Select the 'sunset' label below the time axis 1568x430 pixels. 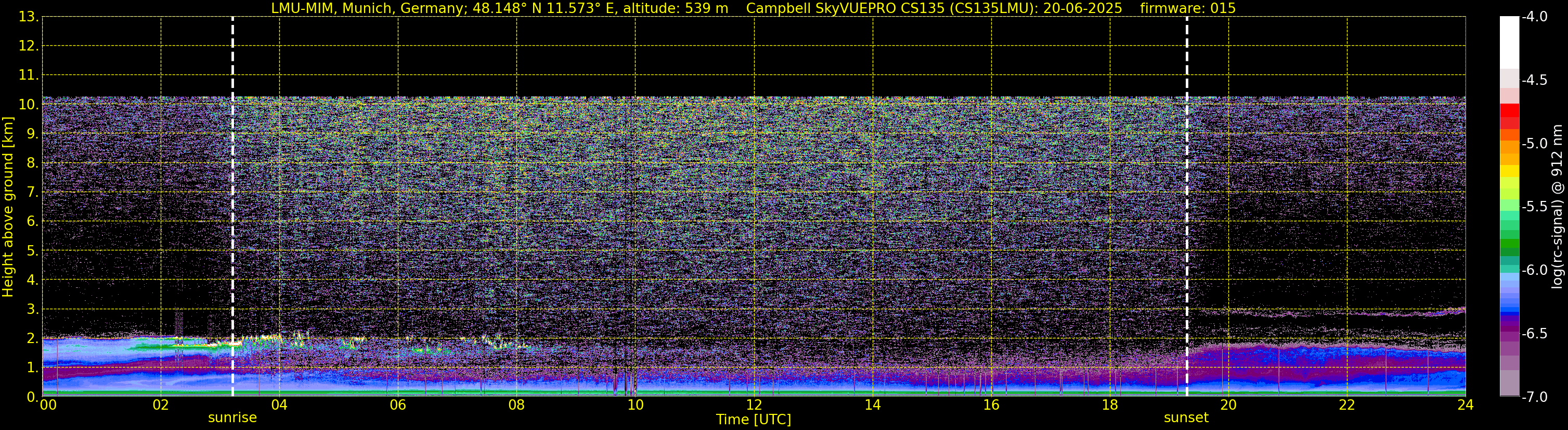pos(1186,418)
